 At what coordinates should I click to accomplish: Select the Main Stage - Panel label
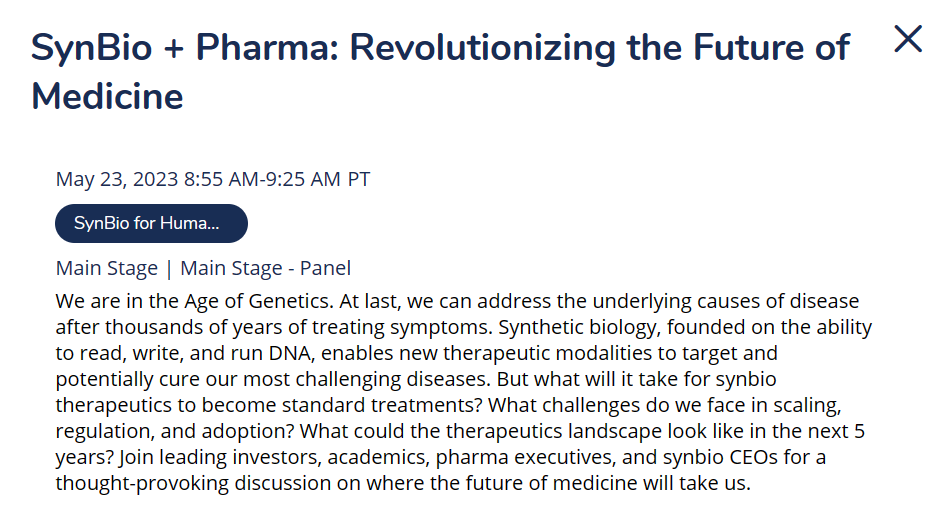265,268
